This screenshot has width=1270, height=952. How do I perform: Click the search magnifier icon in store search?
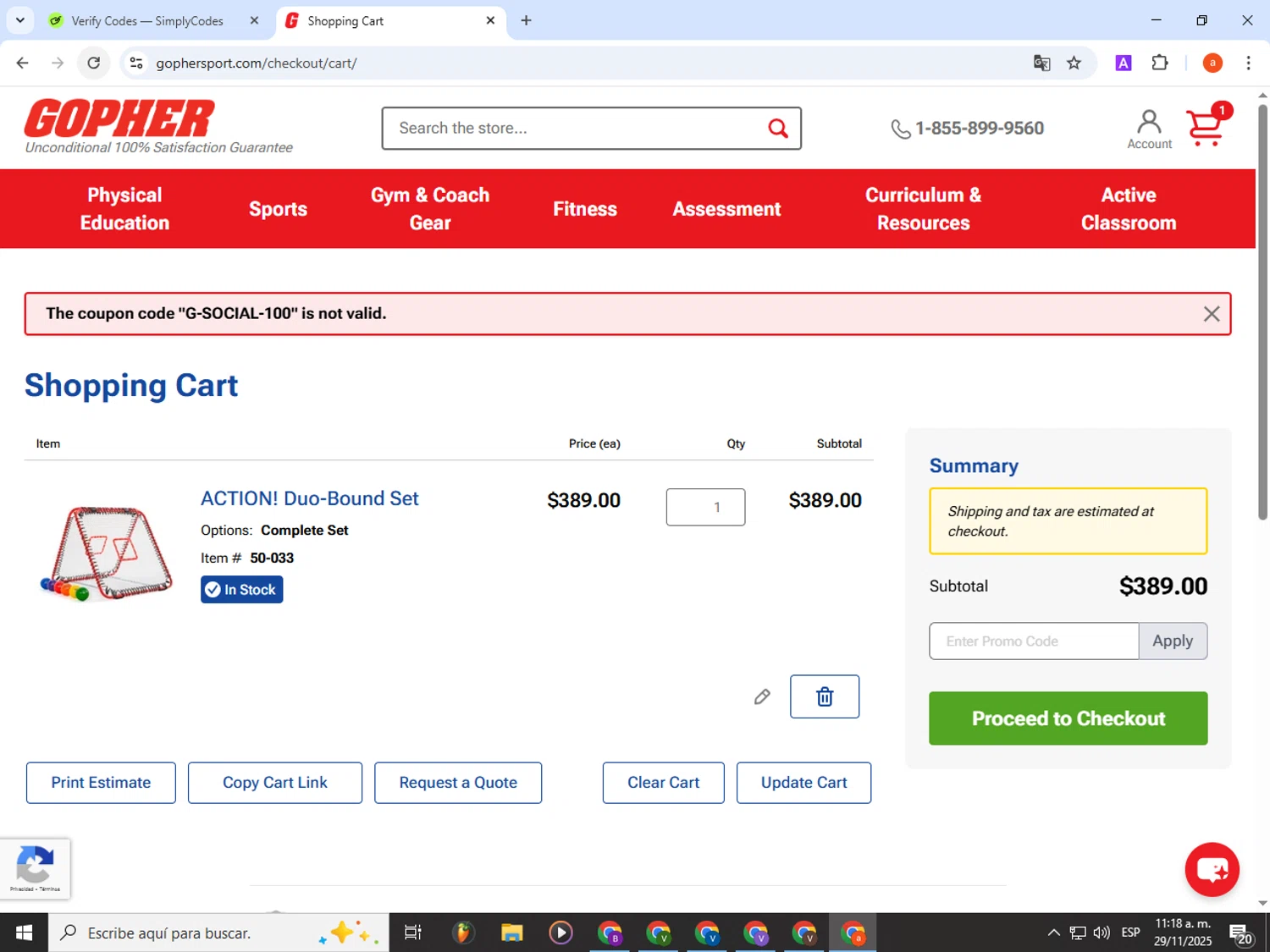(x=777, y=128)
